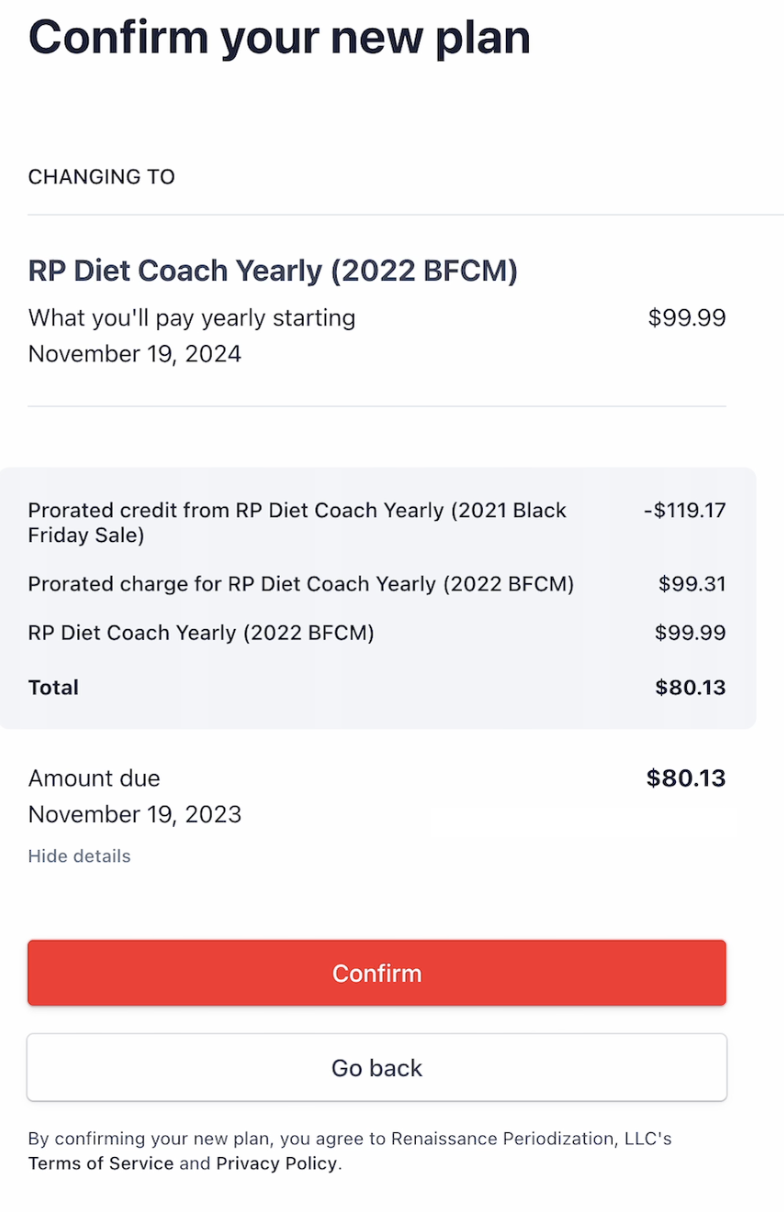Click the $80.13 amount in Total row
Screen dimensions: 784x1212
point(690,687)
